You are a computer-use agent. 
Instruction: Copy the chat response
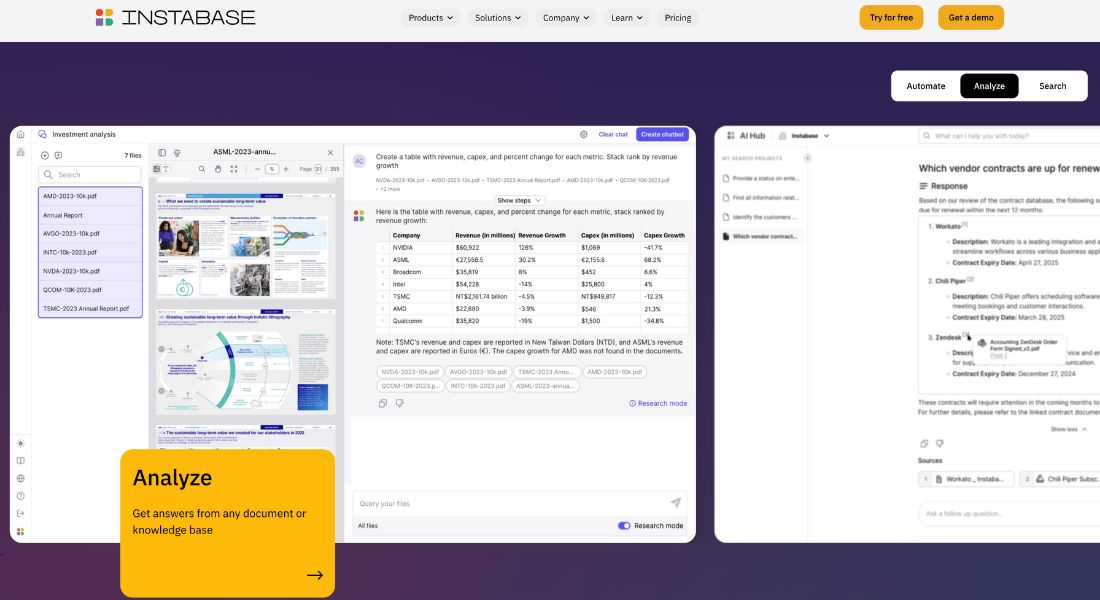[382, 404]
